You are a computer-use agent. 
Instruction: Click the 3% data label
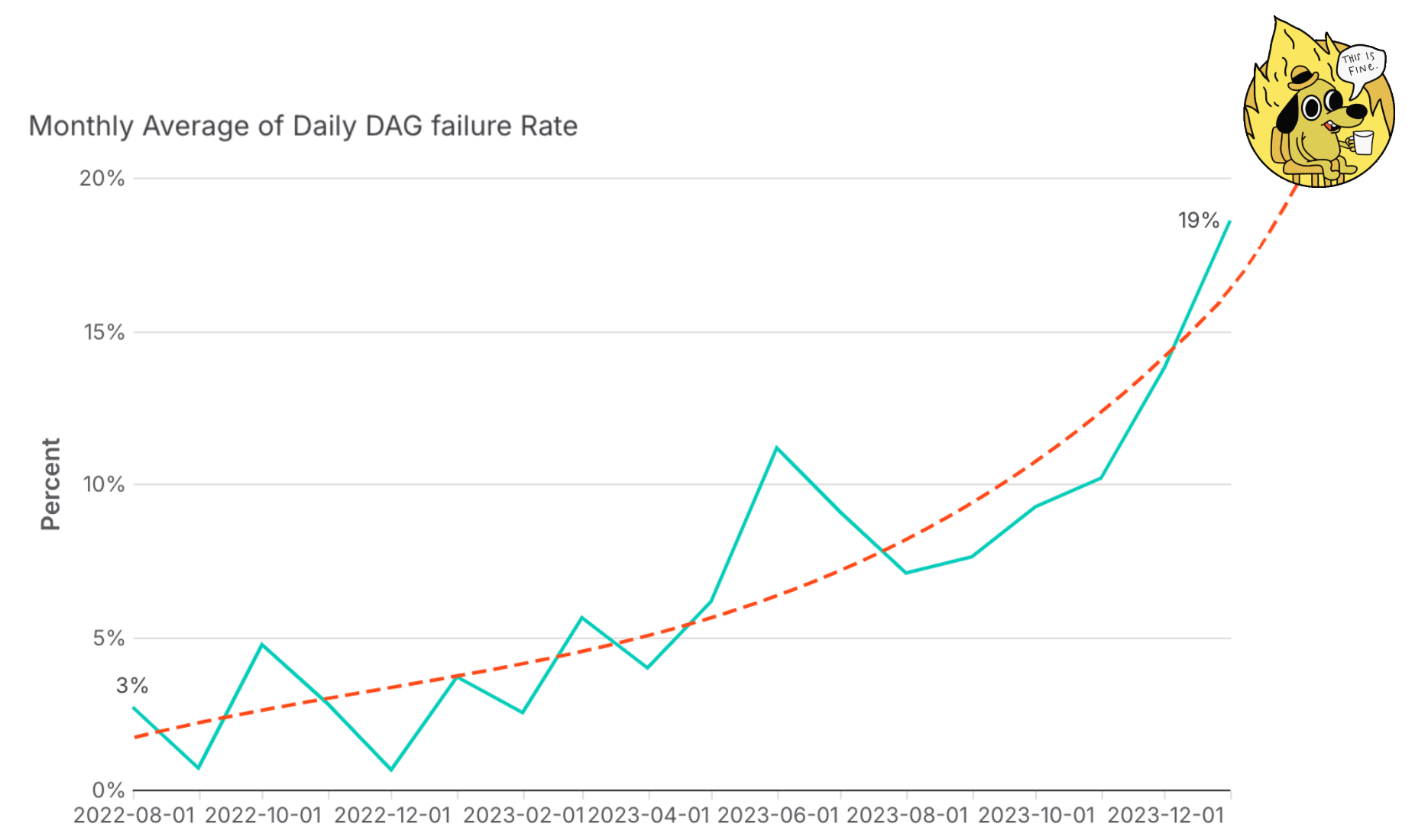[132, 686]
